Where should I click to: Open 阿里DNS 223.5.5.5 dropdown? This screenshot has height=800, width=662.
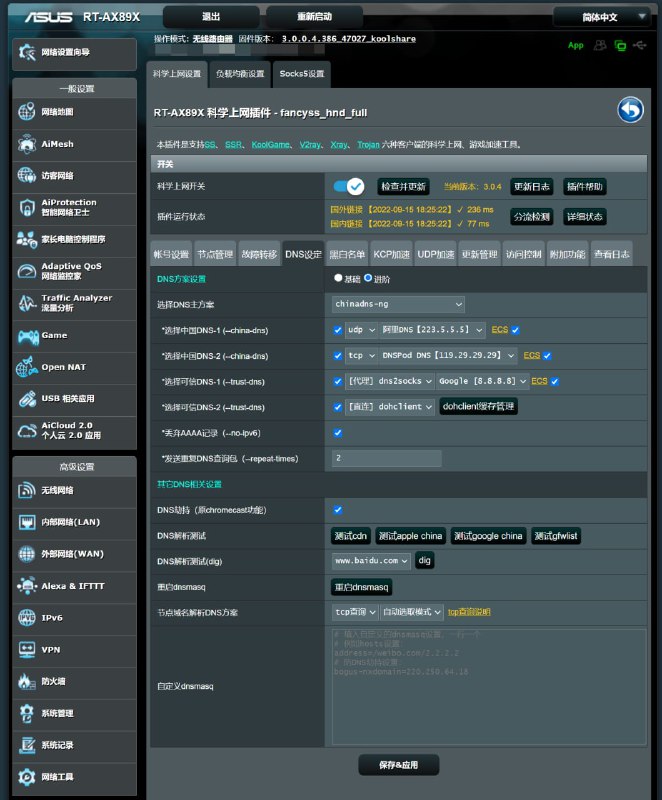(x=432, y=330)
